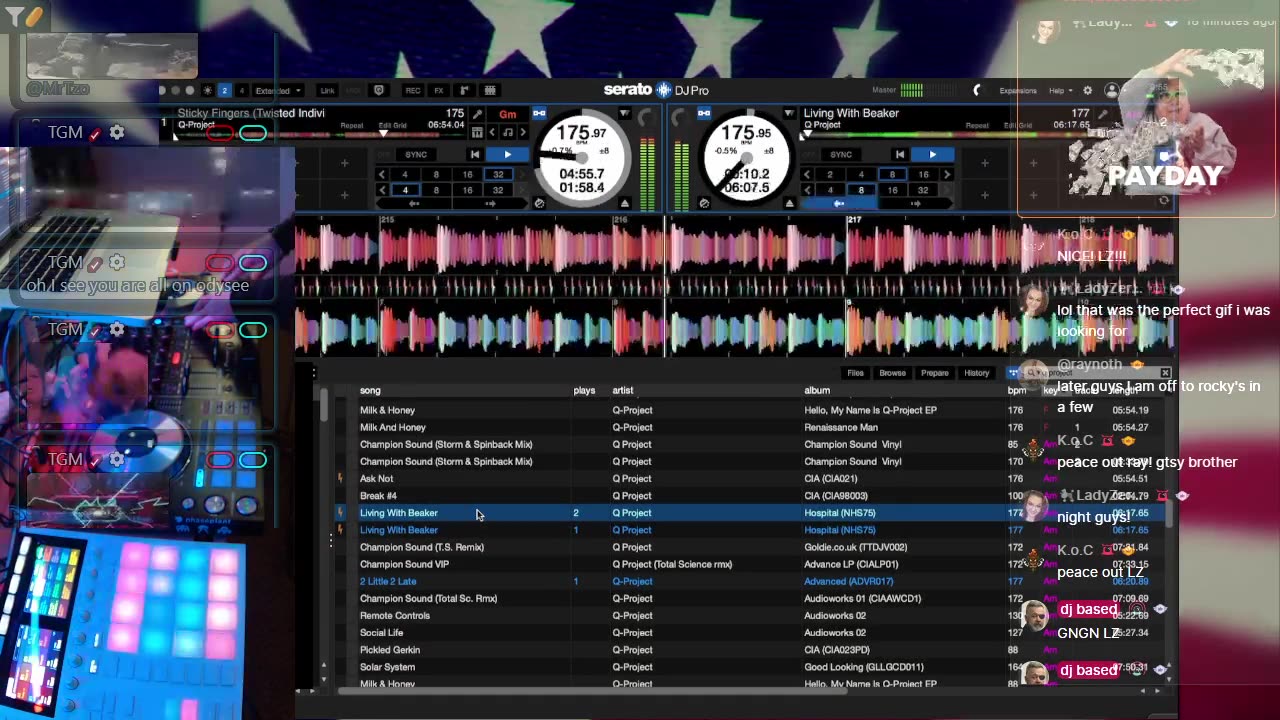Toggle the Link button
Image resolution: width=1280 pixels, height=720 pixels.
327,90
